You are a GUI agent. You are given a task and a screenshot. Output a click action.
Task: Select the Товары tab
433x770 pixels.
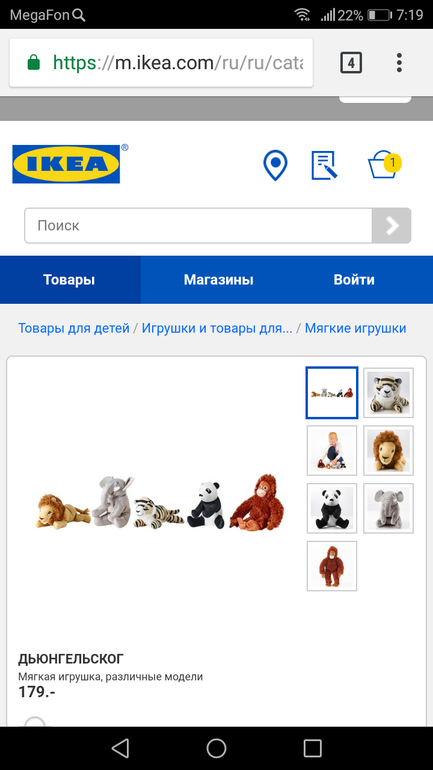tap(69, 280)
